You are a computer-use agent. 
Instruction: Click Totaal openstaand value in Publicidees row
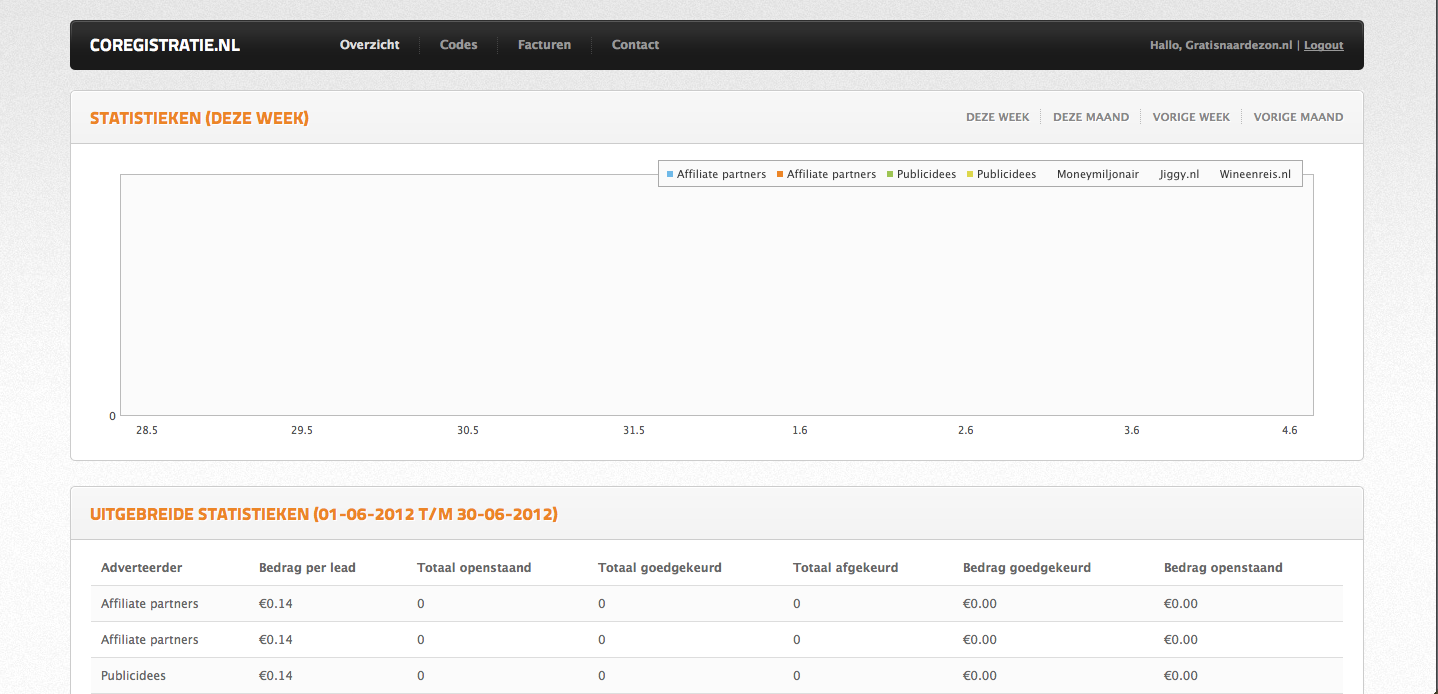click(x=421, y=675)
